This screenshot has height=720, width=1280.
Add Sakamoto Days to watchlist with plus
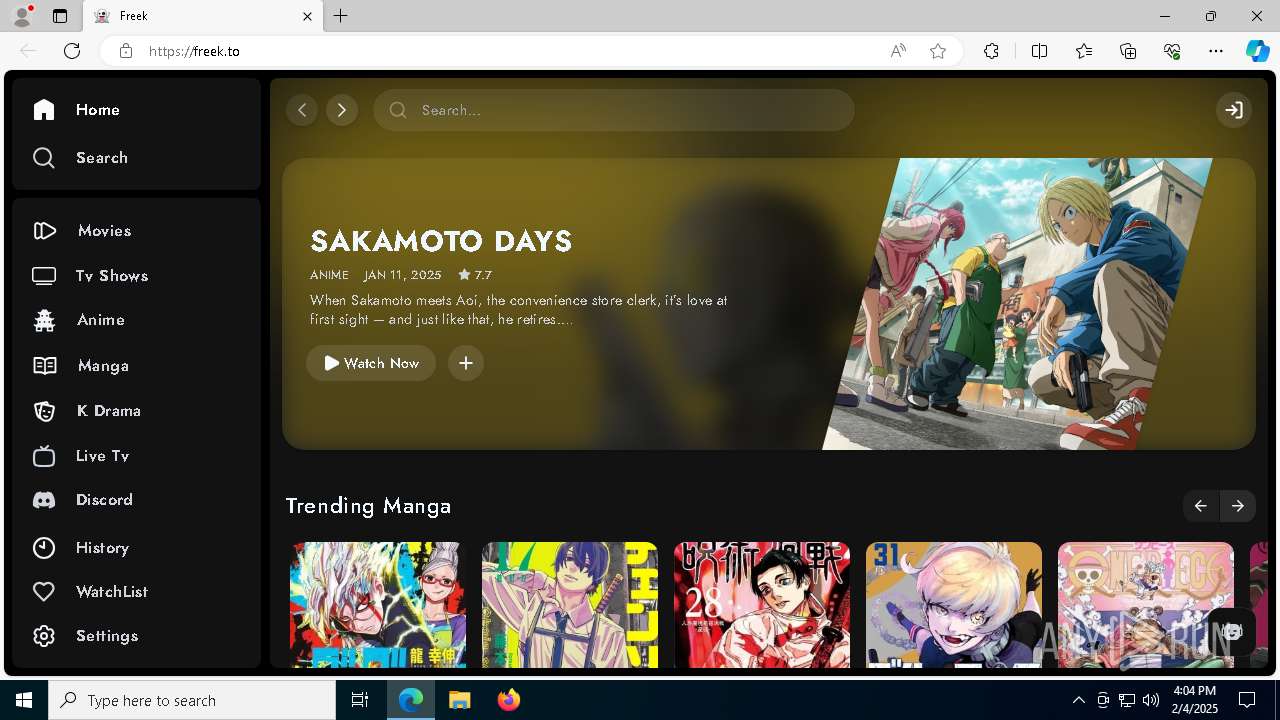(466, 363)
